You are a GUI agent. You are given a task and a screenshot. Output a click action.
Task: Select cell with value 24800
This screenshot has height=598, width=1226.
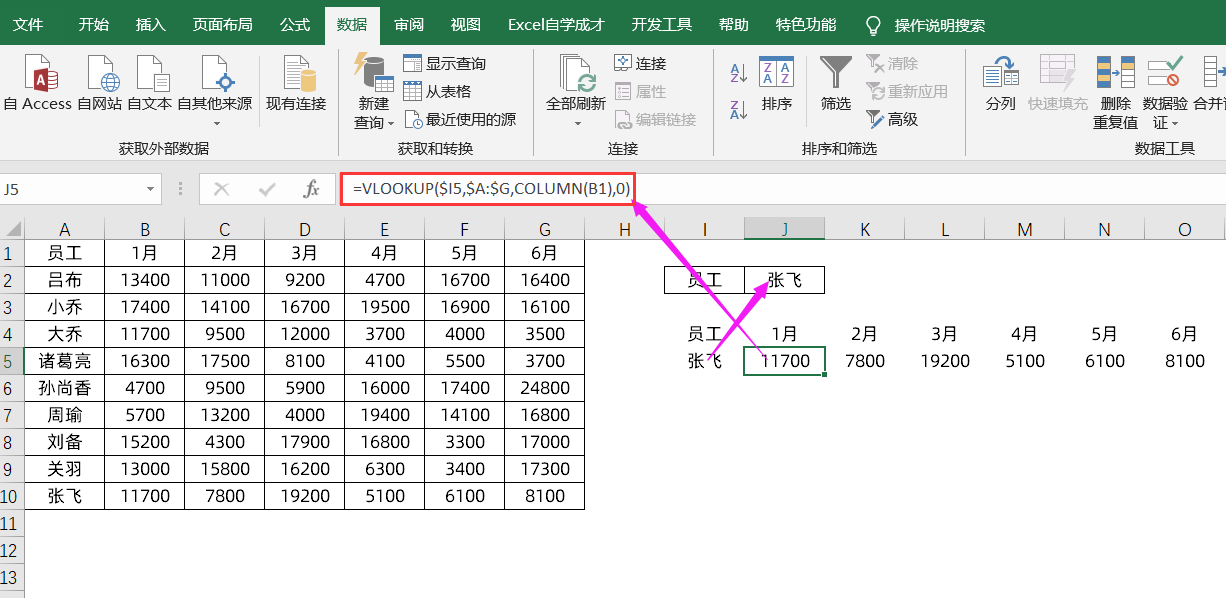coord(545,388)
